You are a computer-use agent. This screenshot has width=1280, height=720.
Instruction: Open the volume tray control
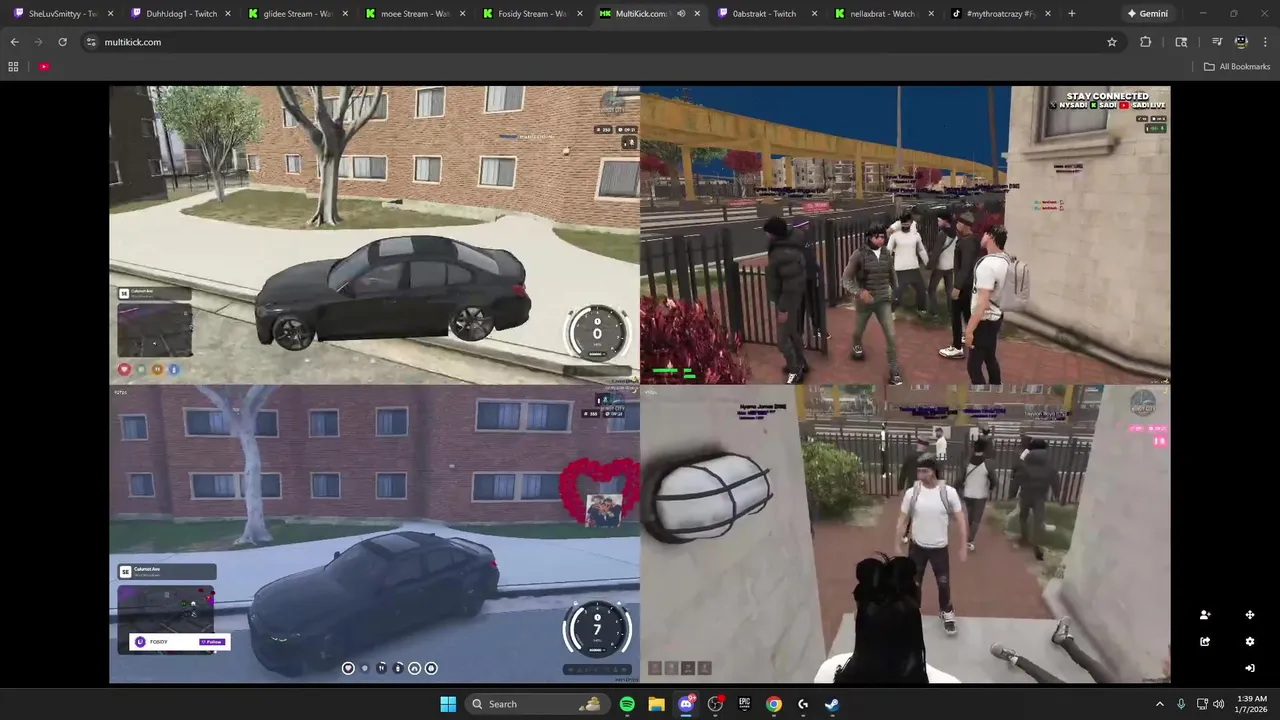click(1218, 704)
